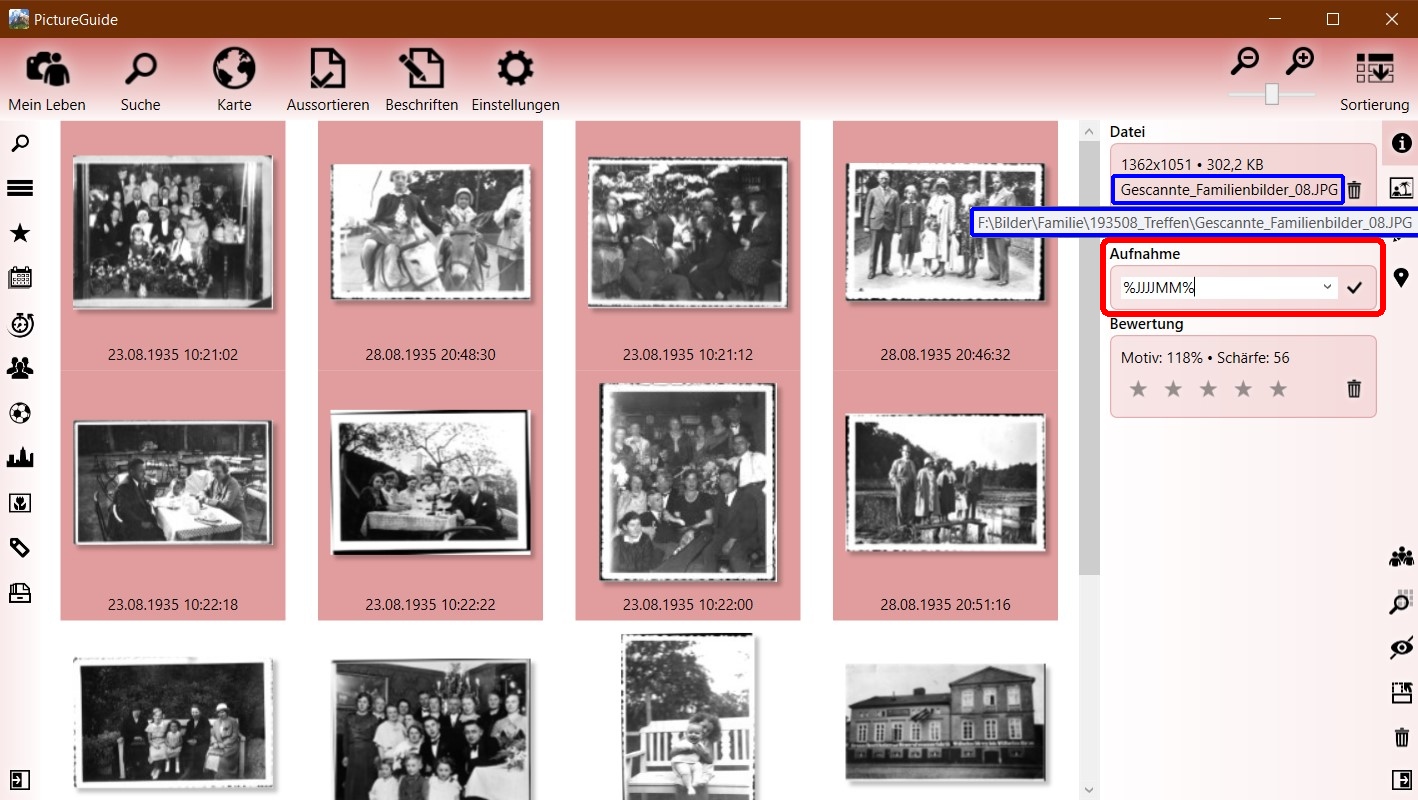
Task: Open the tag keyword filter
Action: click(x=20, y=548)
